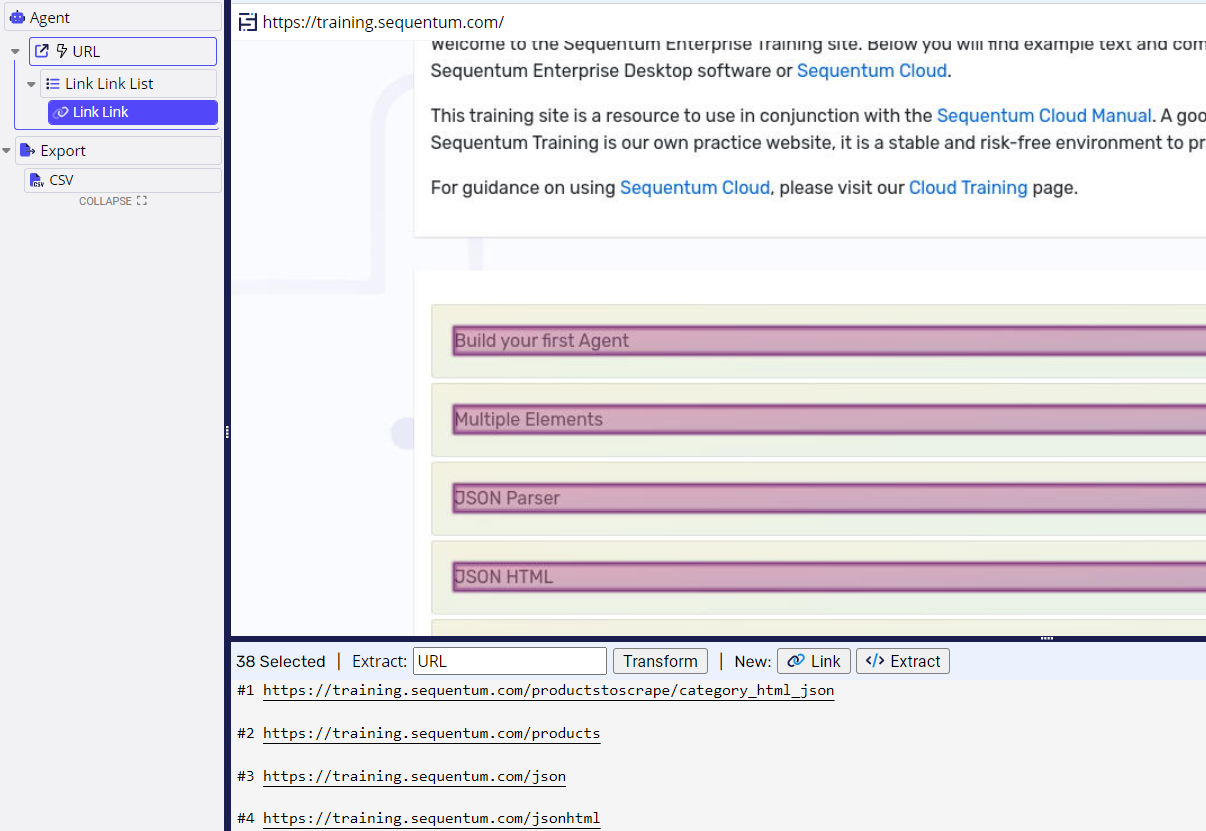Viewport: 1206px width, 831px height.
Task: Click the New Link button
Action: click(814, 661)
